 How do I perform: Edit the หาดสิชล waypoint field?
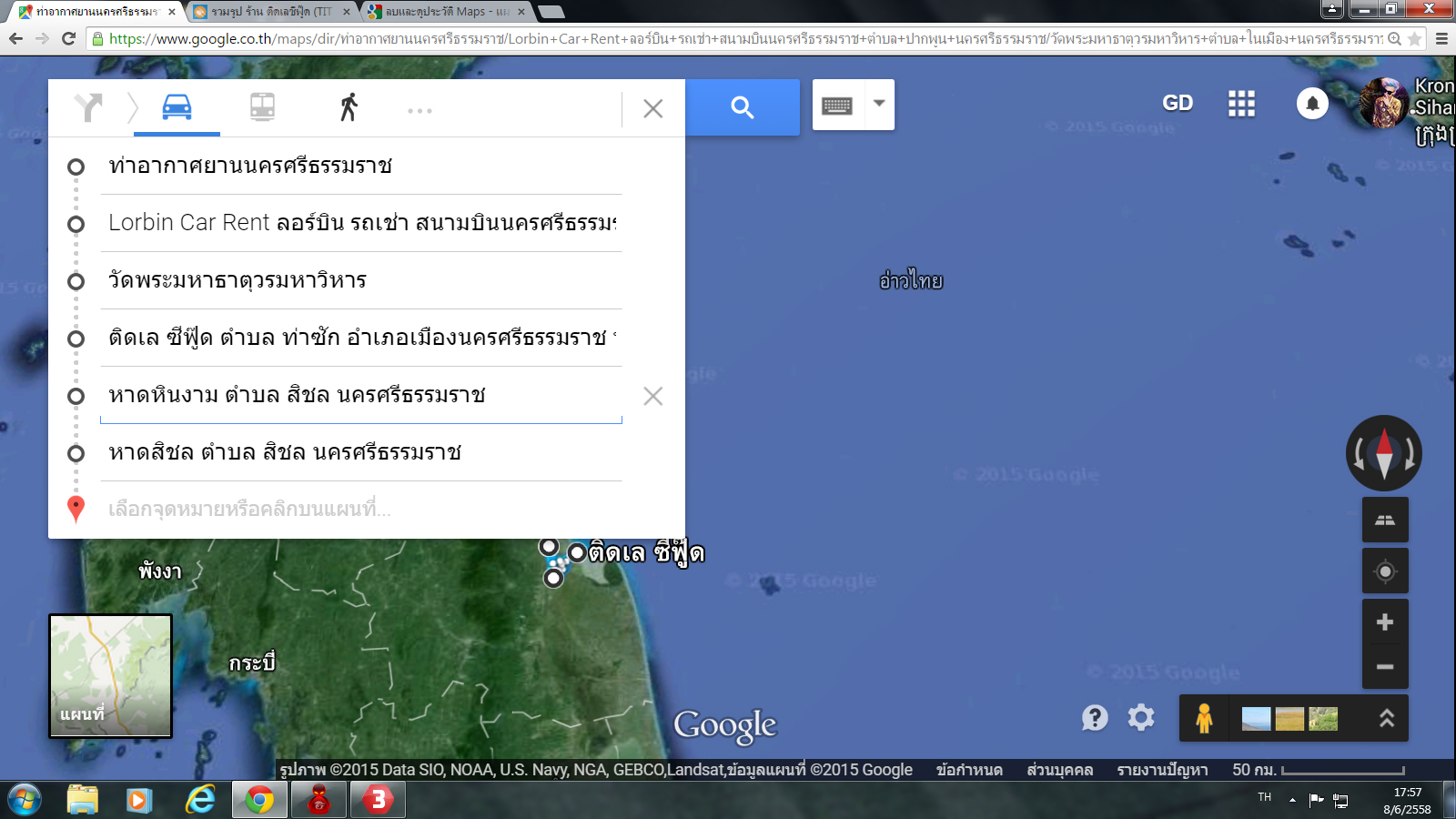pos(361,452)
